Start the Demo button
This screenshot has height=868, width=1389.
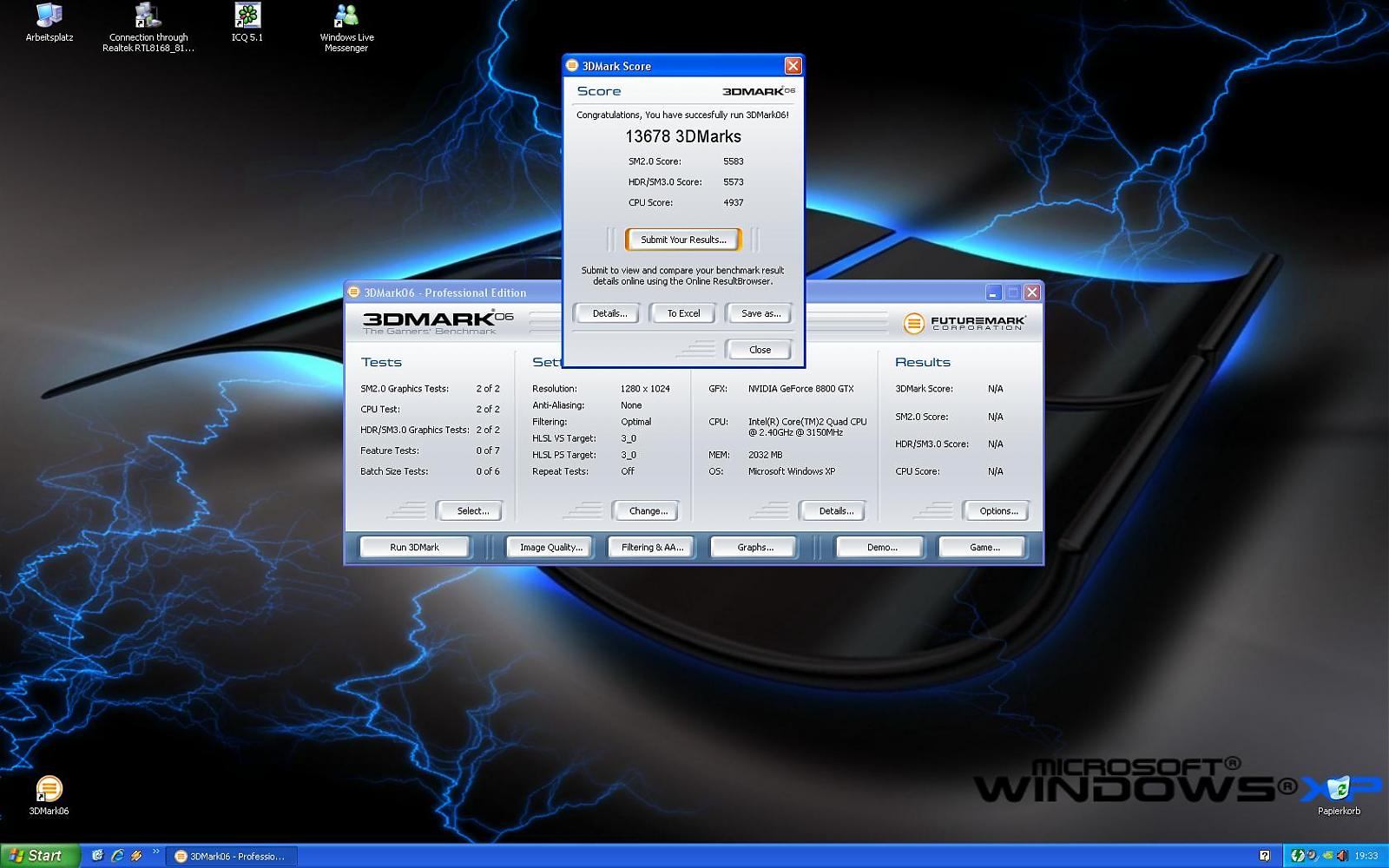[x=882, y=548]
